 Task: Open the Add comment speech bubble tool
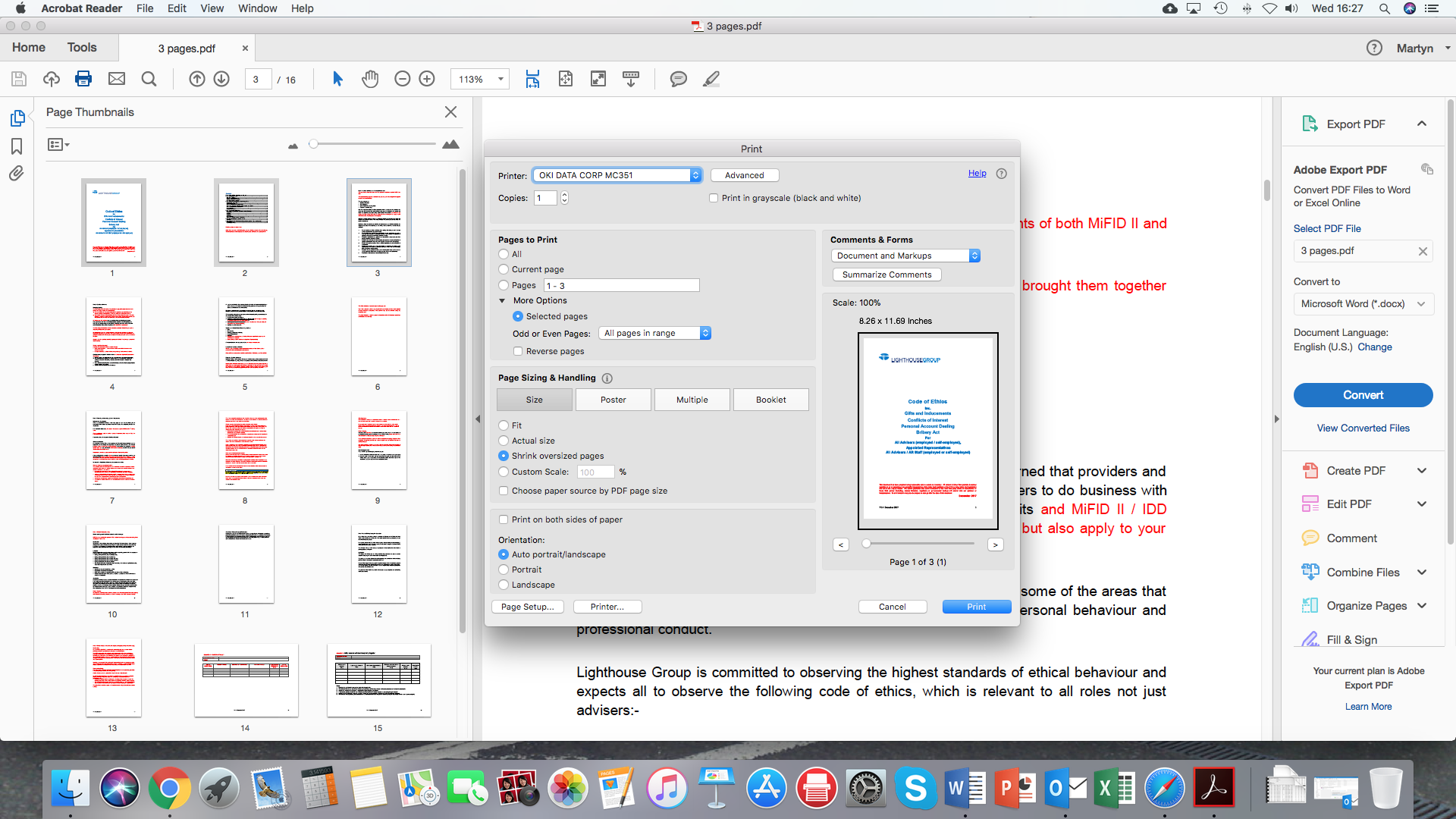click(x=678, y=79)
